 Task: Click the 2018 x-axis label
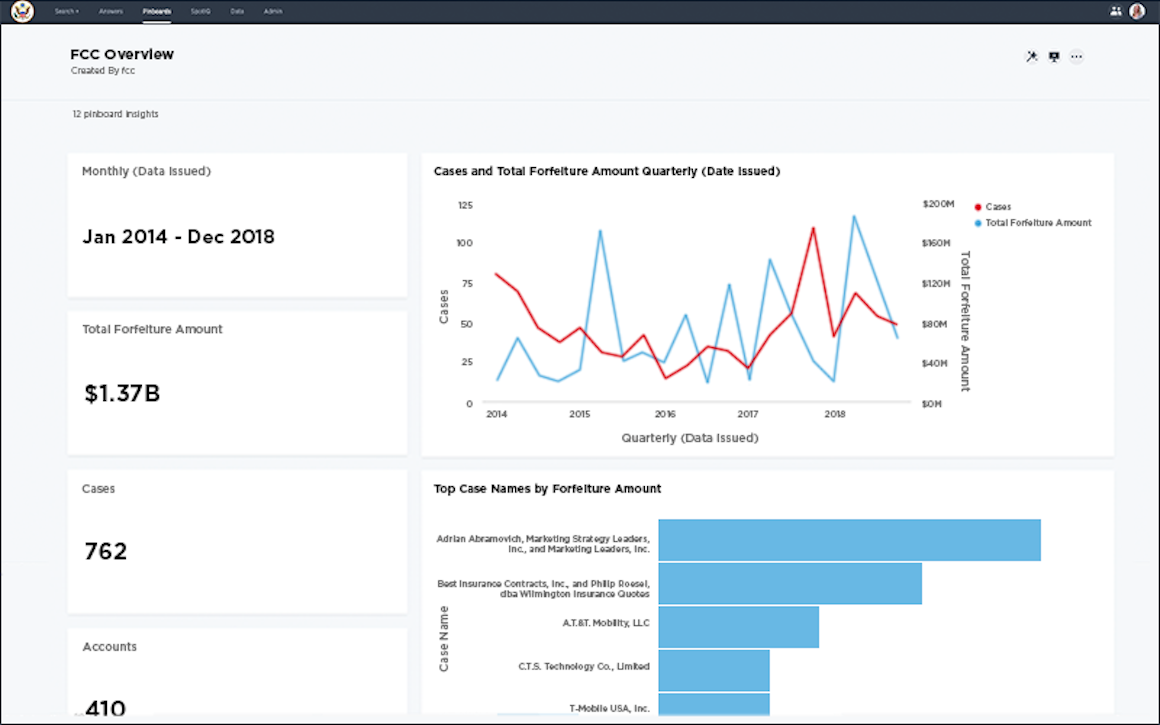click(834, 414)
